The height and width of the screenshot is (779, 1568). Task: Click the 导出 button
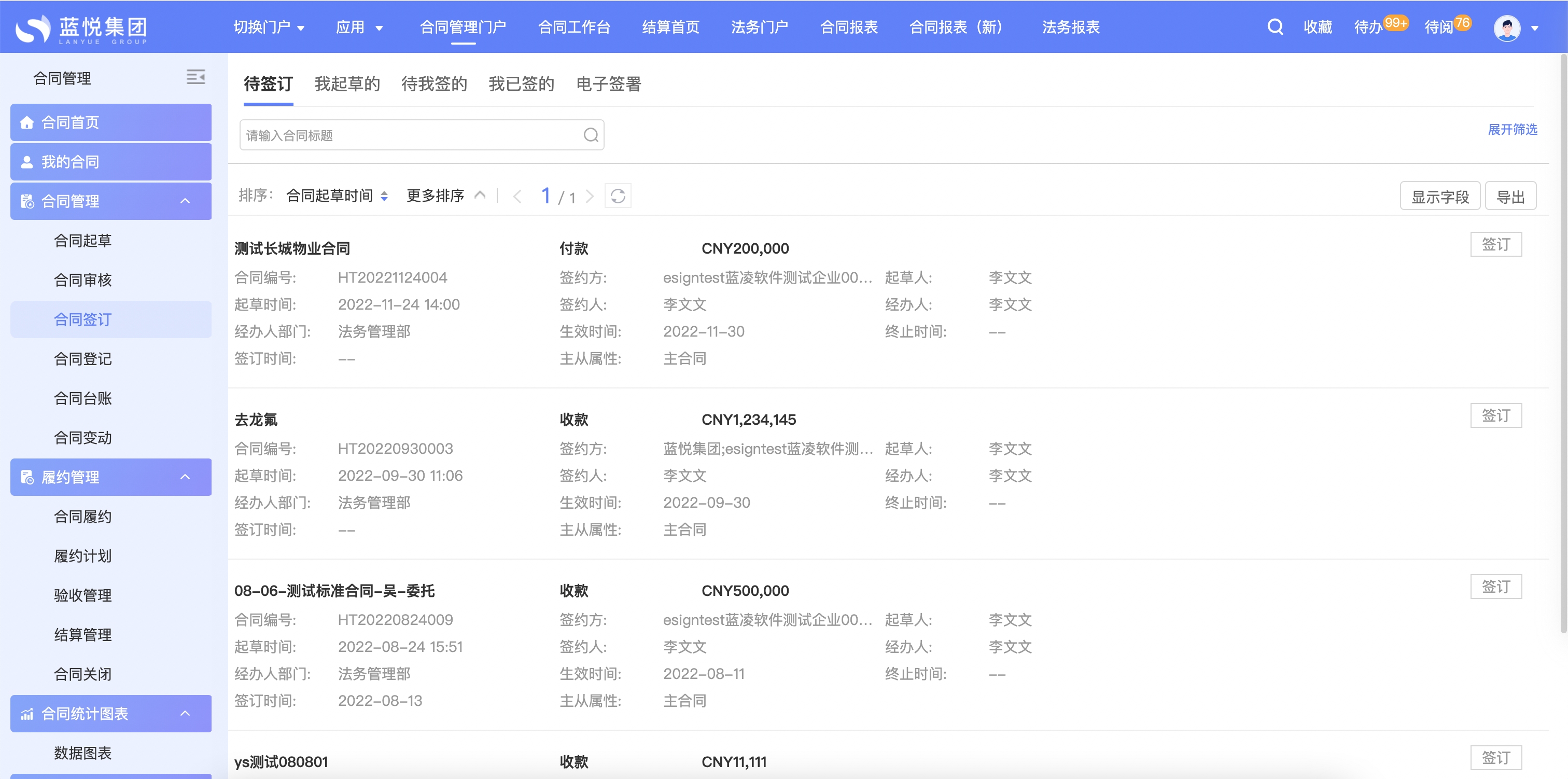(1510, 196)
